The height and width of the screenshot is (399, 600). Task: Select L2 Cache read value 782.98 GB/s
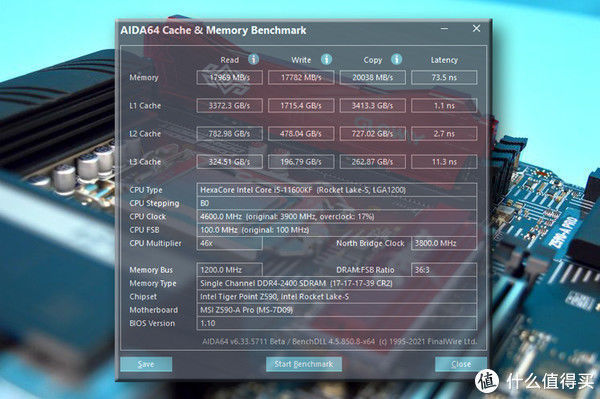(230, 134)
